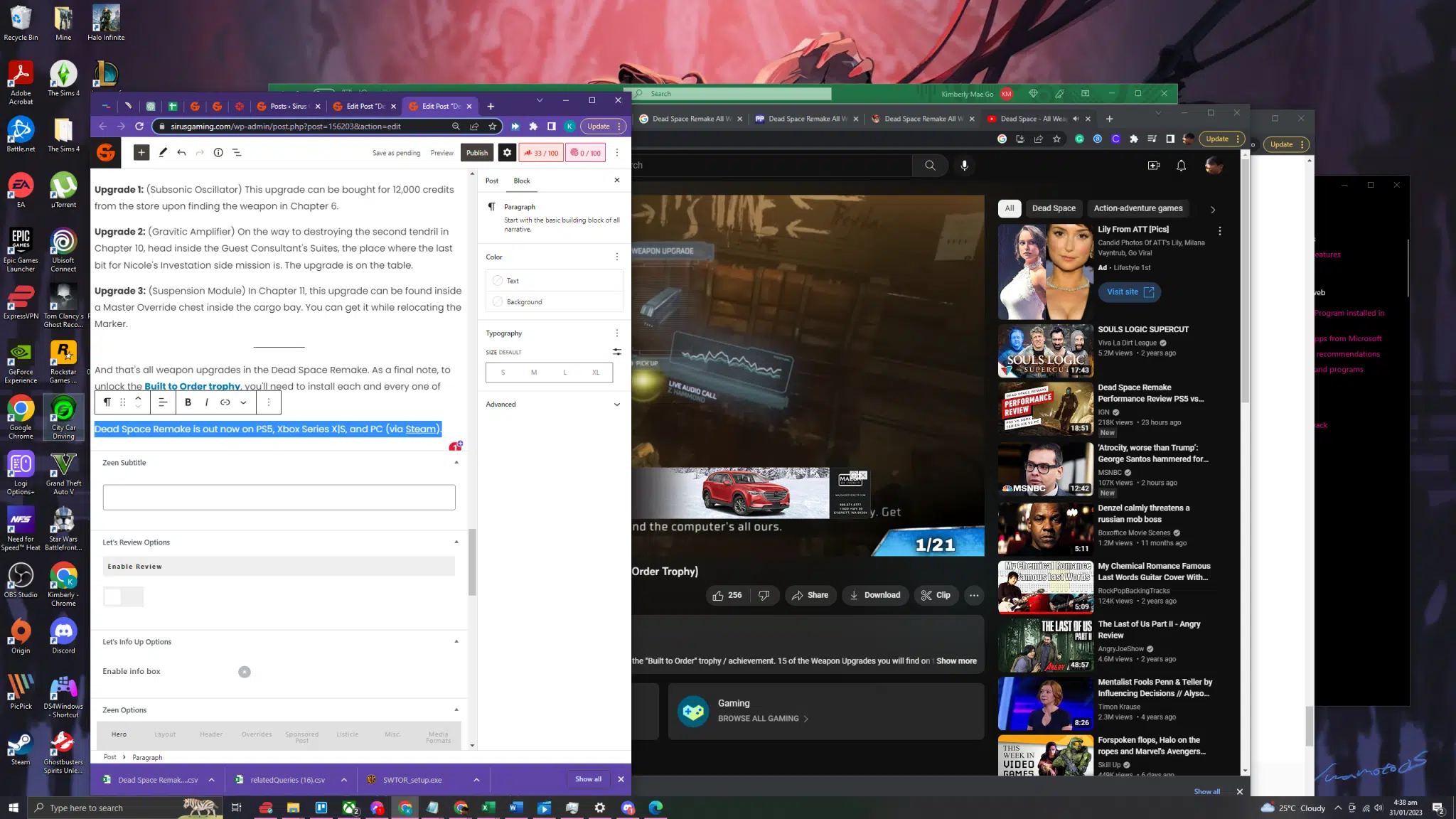
Task: Click the Visit site ad button
Action: 1130,292
